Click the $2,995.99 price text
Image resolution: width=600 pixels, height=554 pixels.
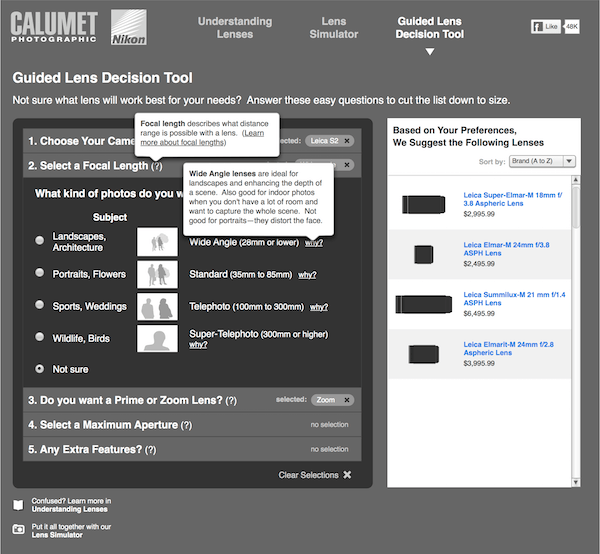[479, 214]
